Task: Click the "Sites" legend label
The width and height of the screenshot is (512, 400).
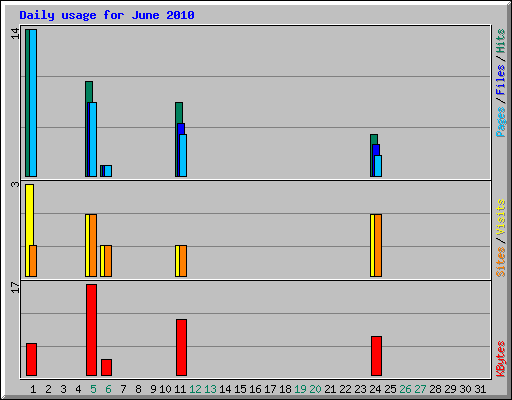Action: click(x=500, y=262)
